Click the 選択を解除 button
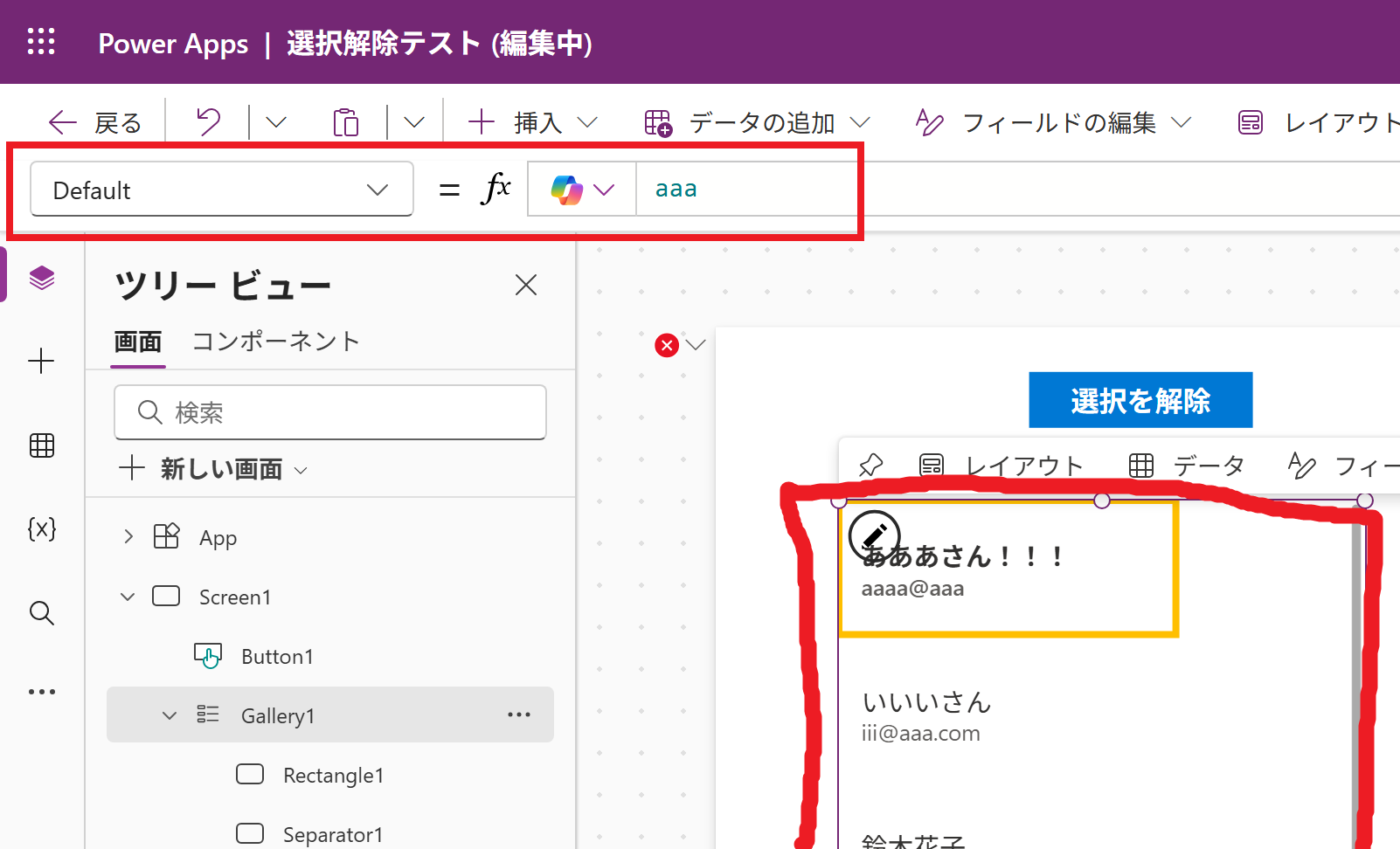The image size is (1400, 849). click(x=1140, y=400)
